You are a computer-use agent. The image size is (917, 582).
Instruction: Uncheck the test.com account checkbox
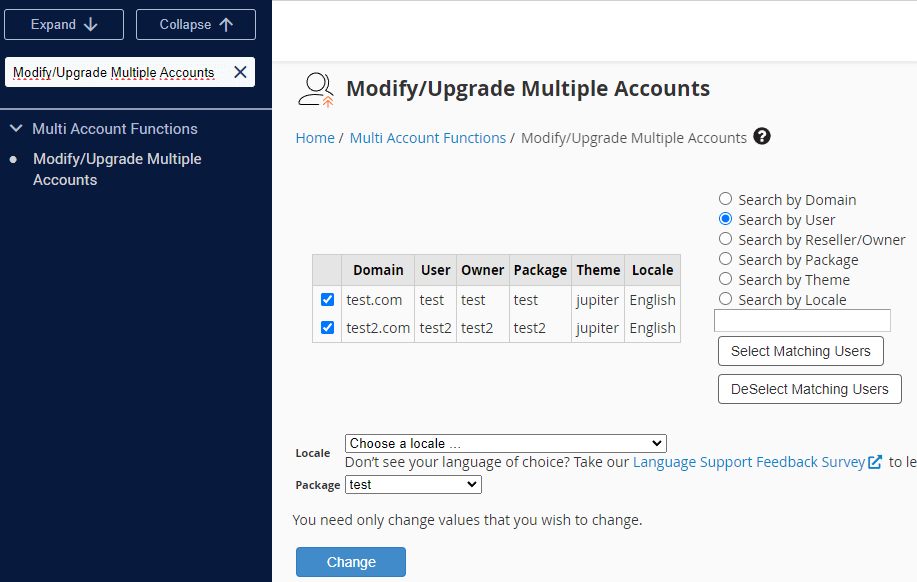click(x=327, y=300)
